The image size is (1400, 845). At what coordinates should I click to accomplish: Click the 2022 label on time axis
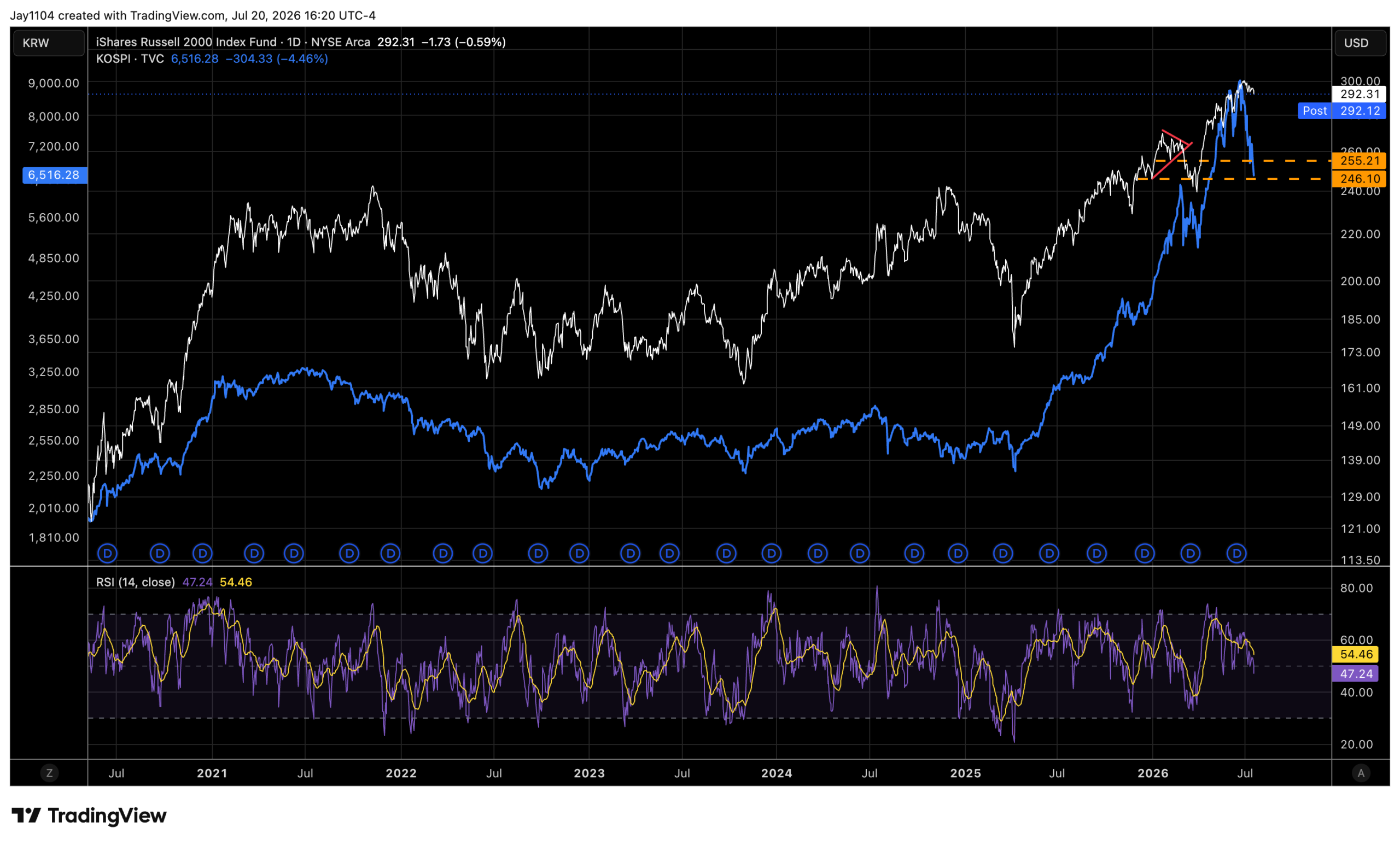point(401,773)
